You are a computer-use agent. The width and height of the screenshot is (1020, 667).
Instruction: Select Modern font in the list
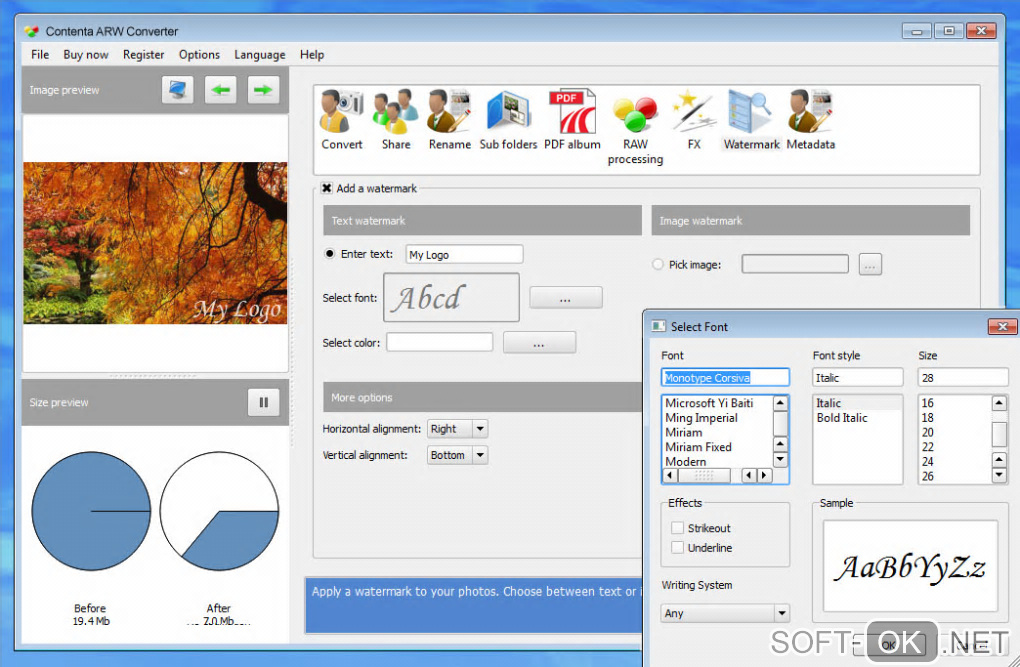click(686, 461)
